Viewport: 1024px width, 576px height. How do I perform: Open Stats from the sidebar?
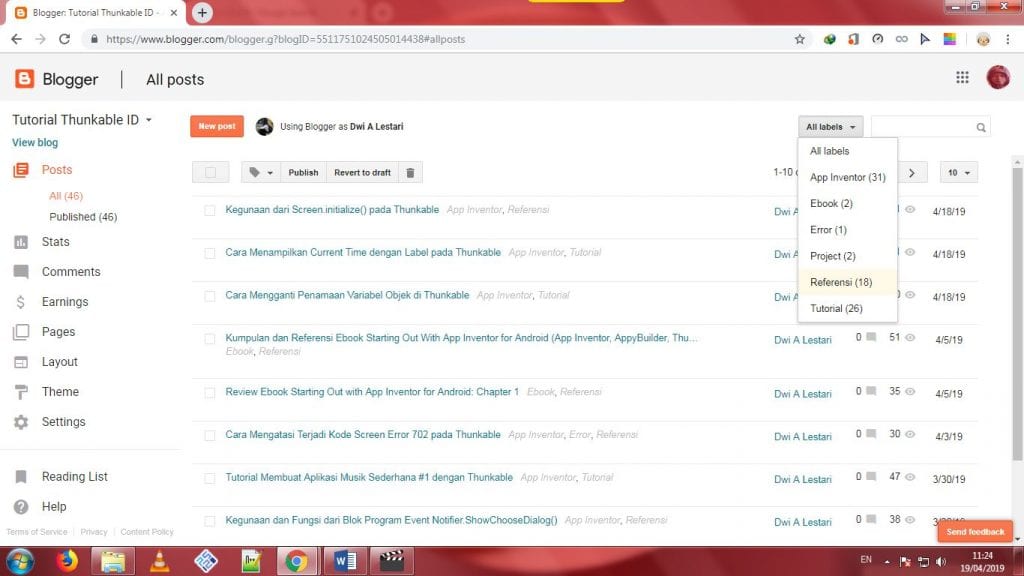(x=55, y=242)
